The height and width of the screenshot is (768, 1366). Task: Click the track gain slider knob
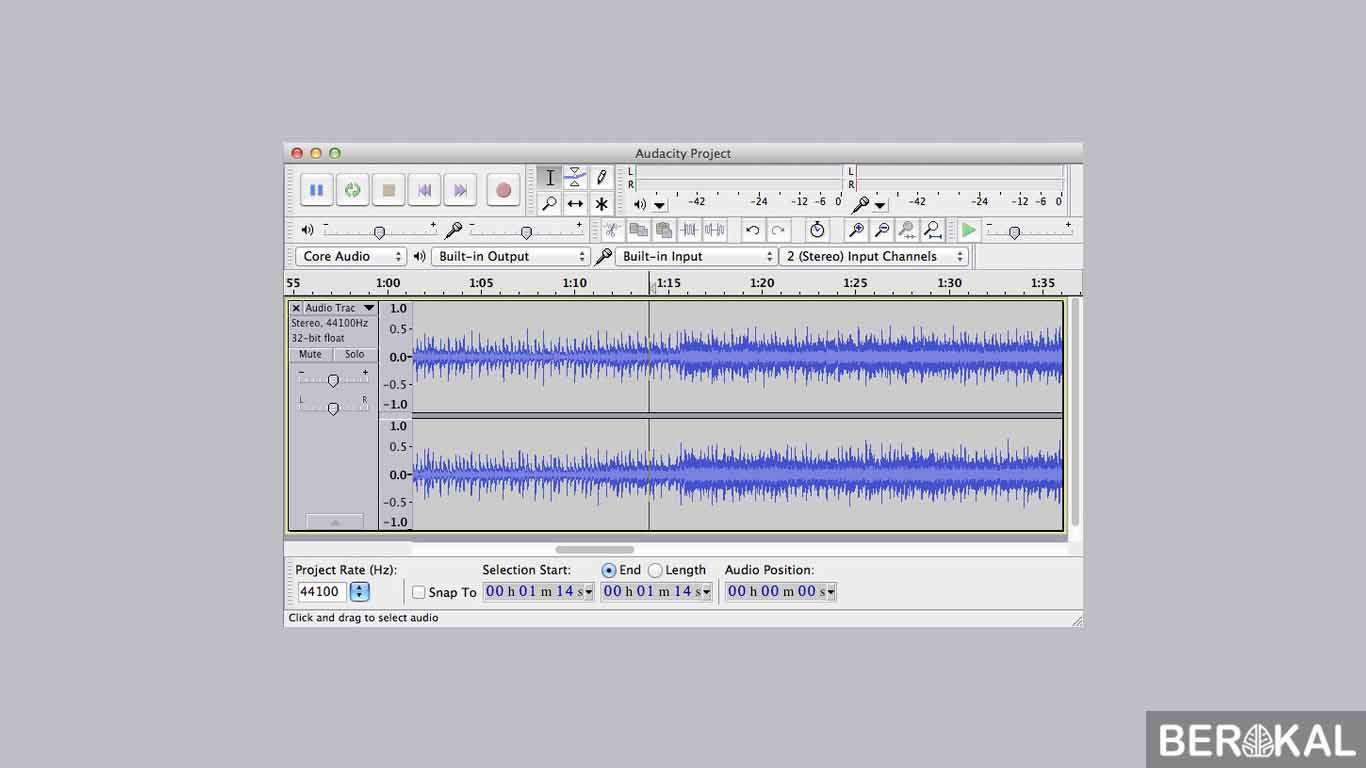click(x=333, y=380)
